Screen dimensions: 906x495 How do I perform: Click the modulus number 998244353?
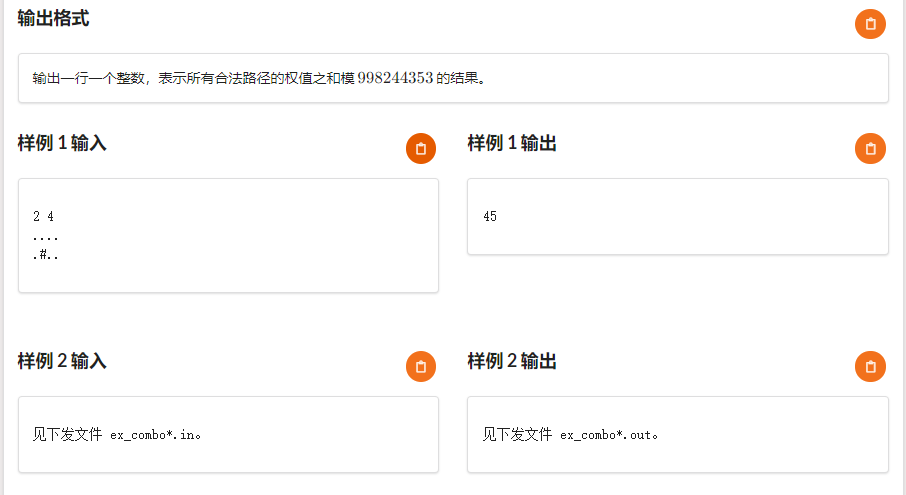click(395, 78)
